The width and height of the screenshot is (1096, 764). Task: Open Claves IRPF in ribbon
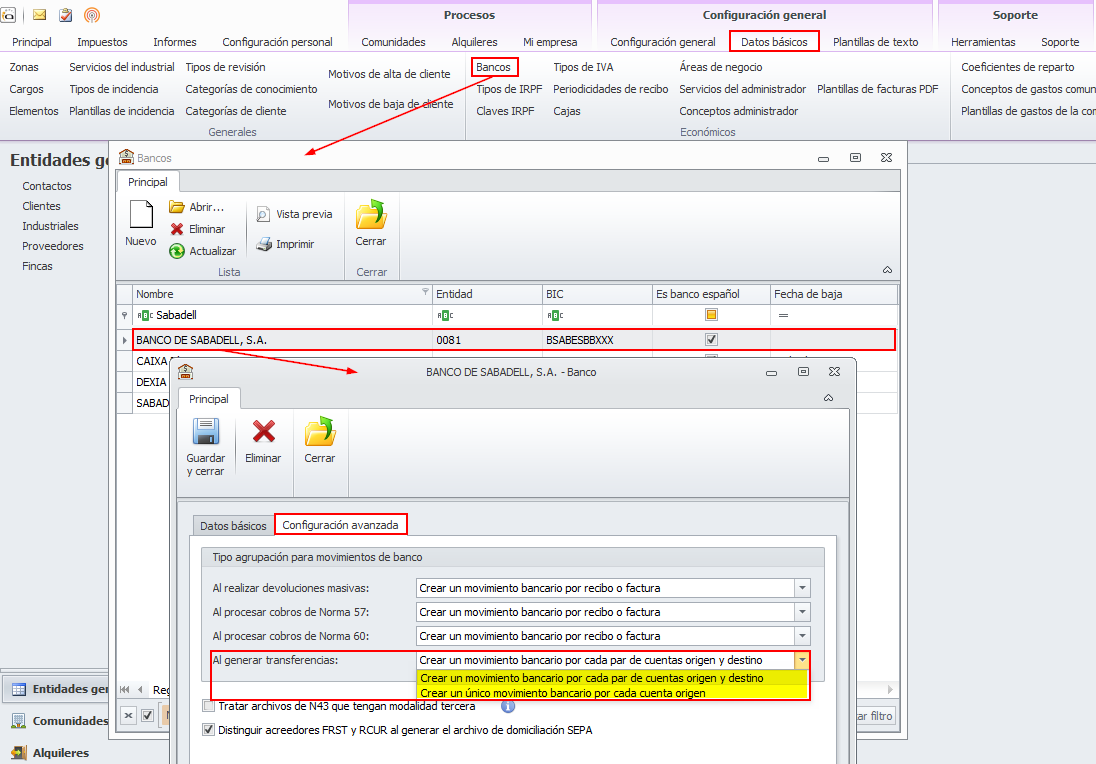tap(505, 111)
